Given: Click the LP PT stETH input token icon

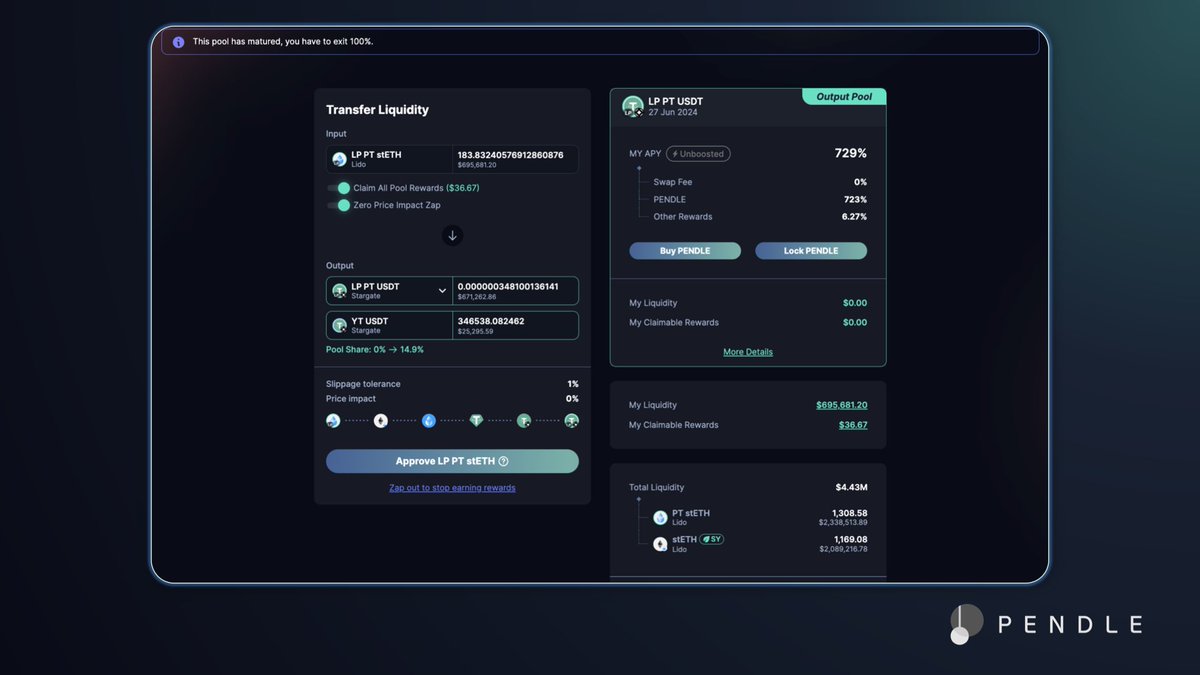Looking at the screenshot, I should pyautogui.click(x=340, y=159).
